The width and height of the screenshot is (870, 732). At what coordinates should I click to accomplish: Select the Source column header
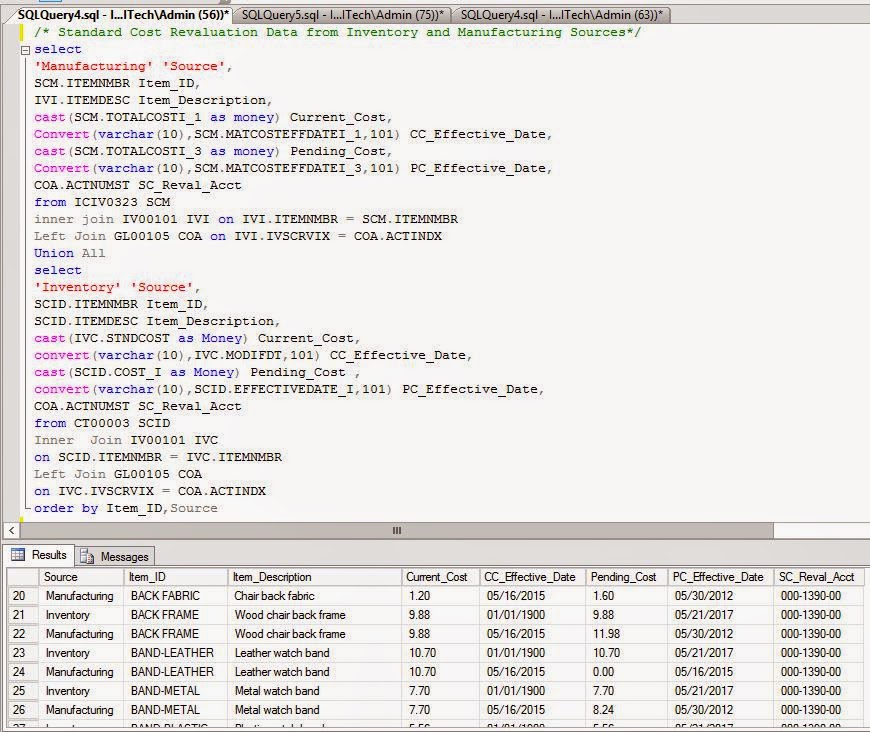pyautogui.click(x=82, y=577)
